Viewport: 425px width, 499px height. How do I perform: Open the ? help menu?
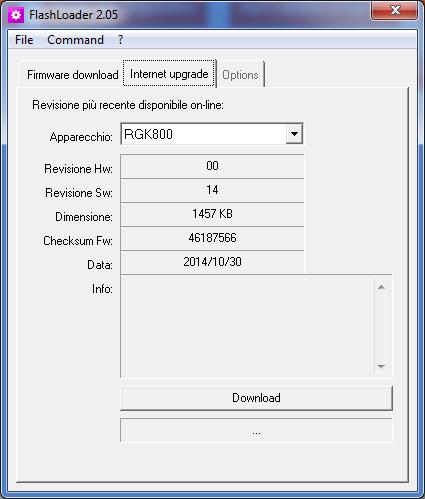point(120,40)
